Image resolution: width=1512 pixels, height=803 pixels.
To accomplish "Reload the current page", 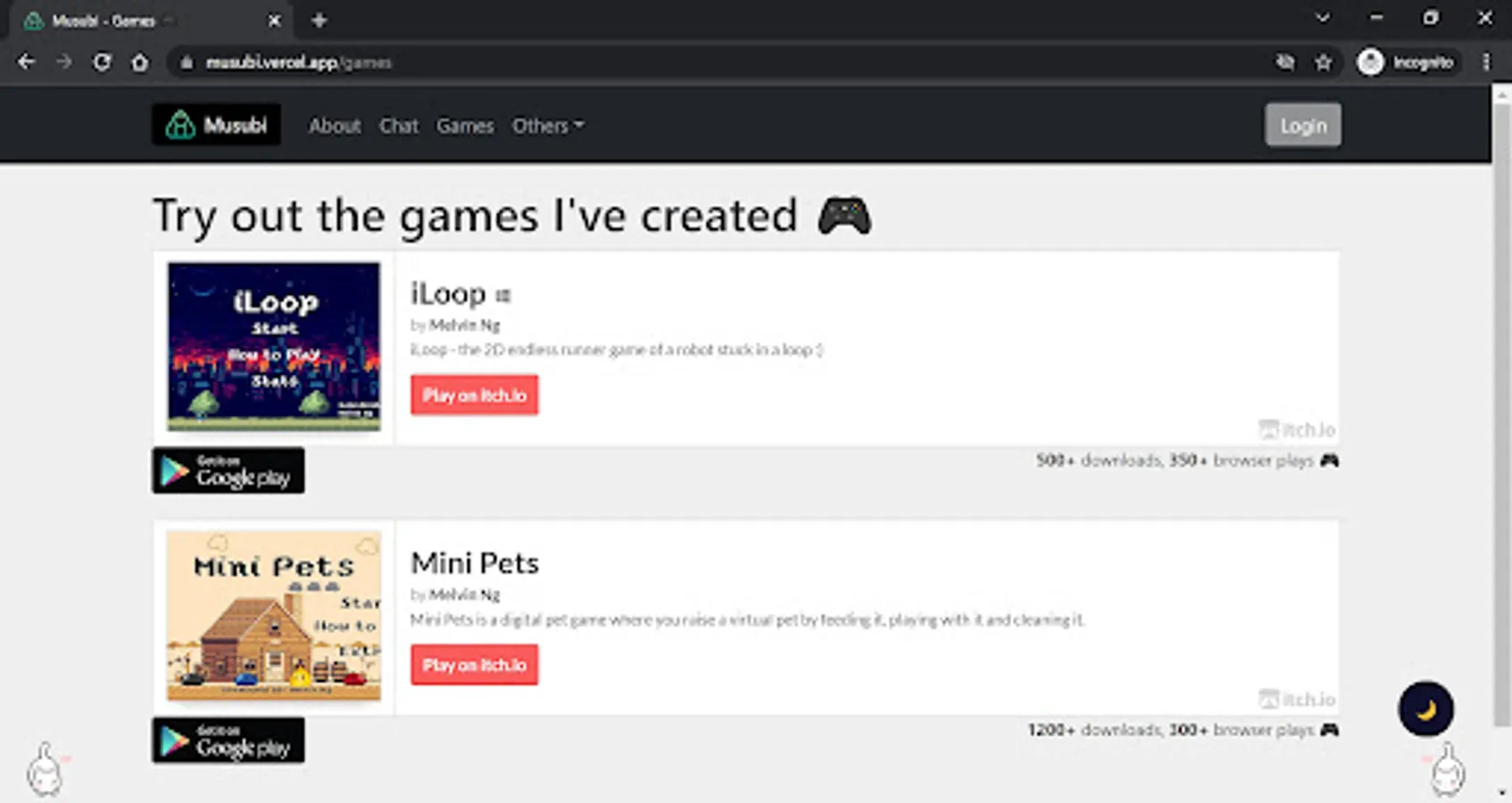I will point(102,62).
